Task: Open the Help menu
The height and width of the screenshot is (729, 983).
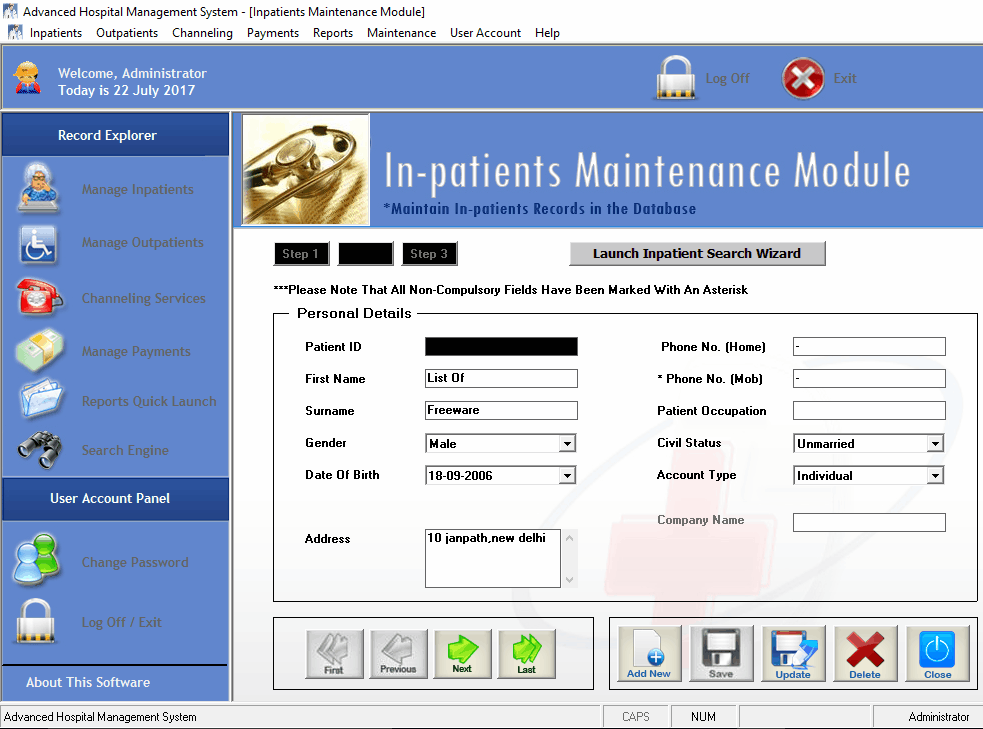Action: point(547,33)
